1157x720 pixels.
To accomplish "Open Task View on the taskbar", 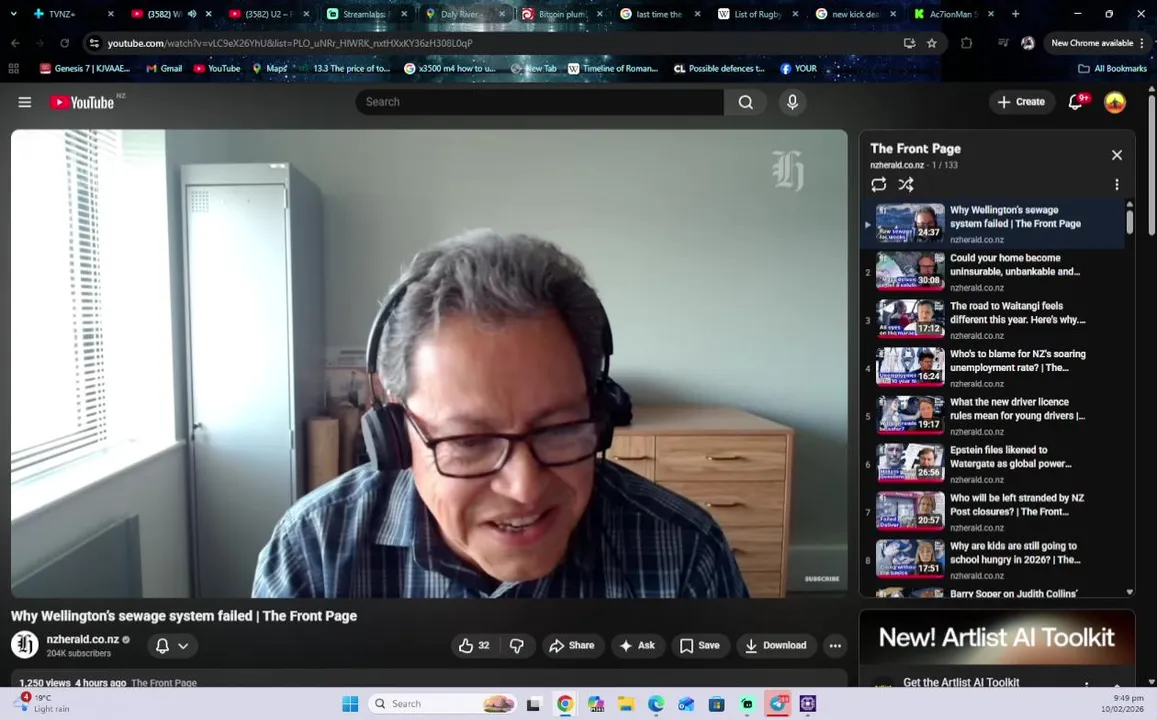I will tap(533, 704).
